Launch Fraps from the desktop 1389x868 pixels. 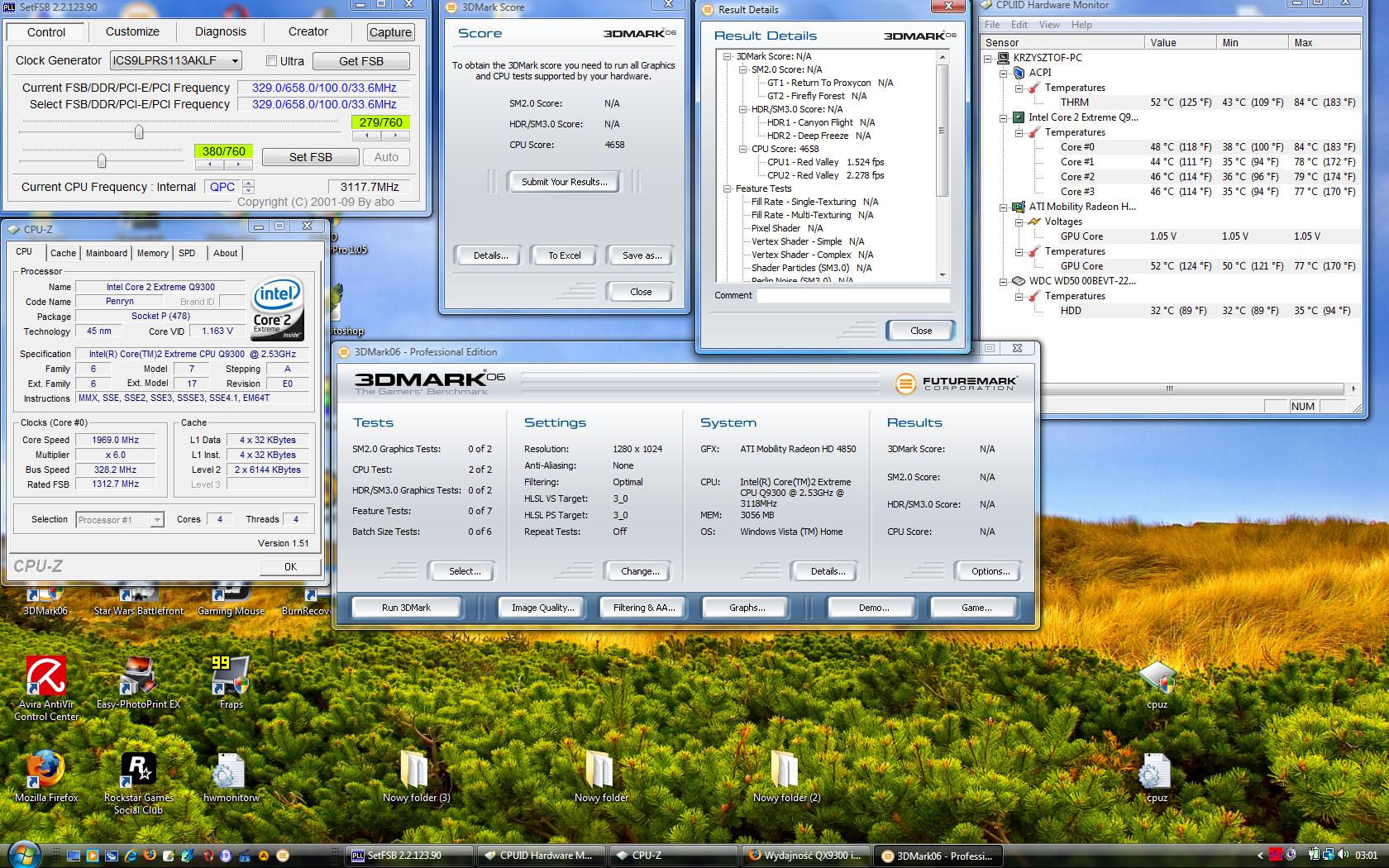(231, 684)
